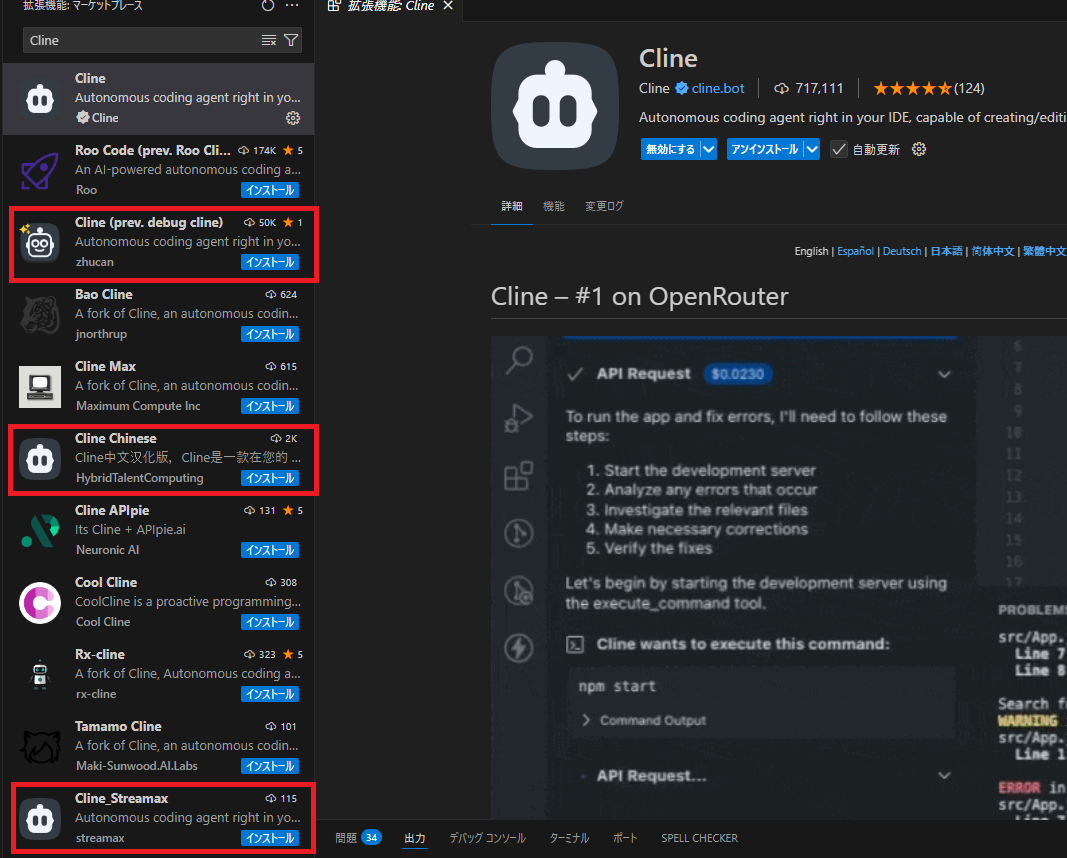
Task: Open 日本語 readme link
Action: (x=947, y=251)
